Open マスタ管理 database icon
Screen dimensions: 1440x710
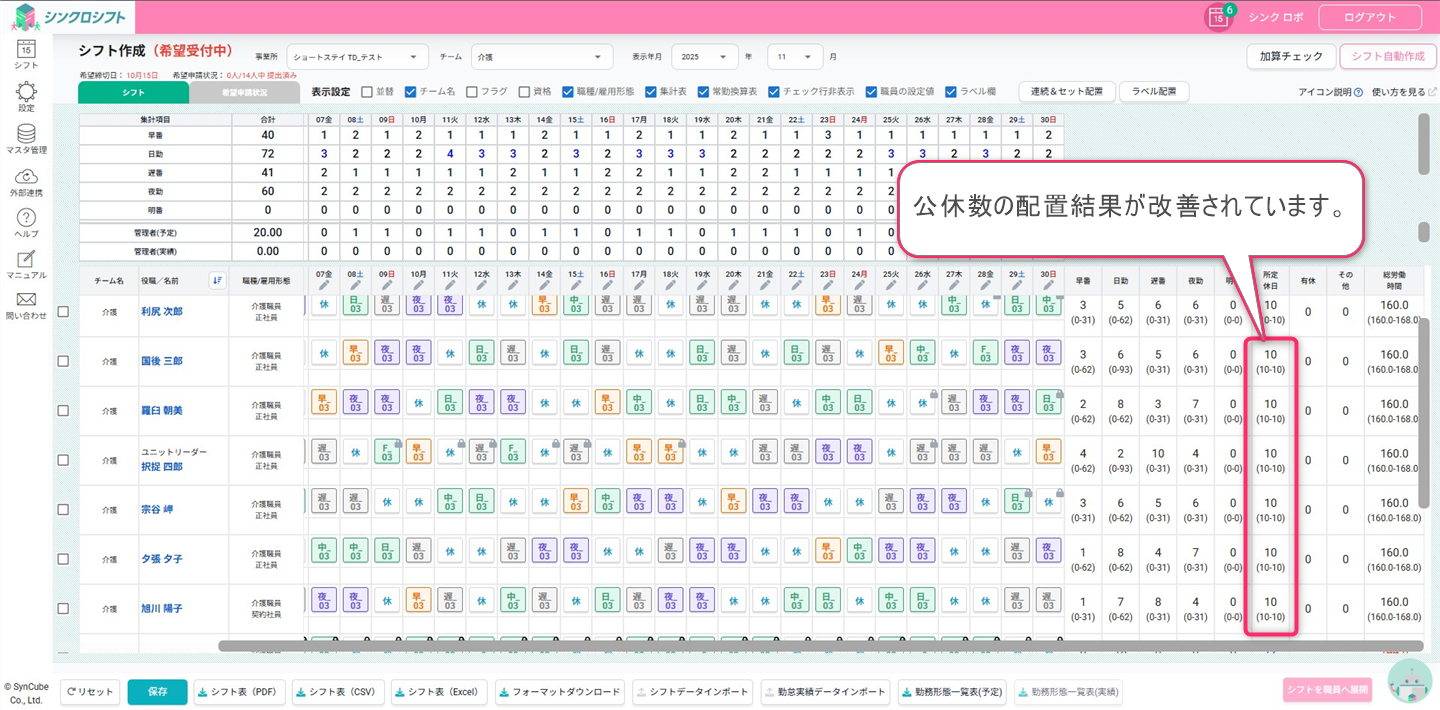[x=26, y=134]
